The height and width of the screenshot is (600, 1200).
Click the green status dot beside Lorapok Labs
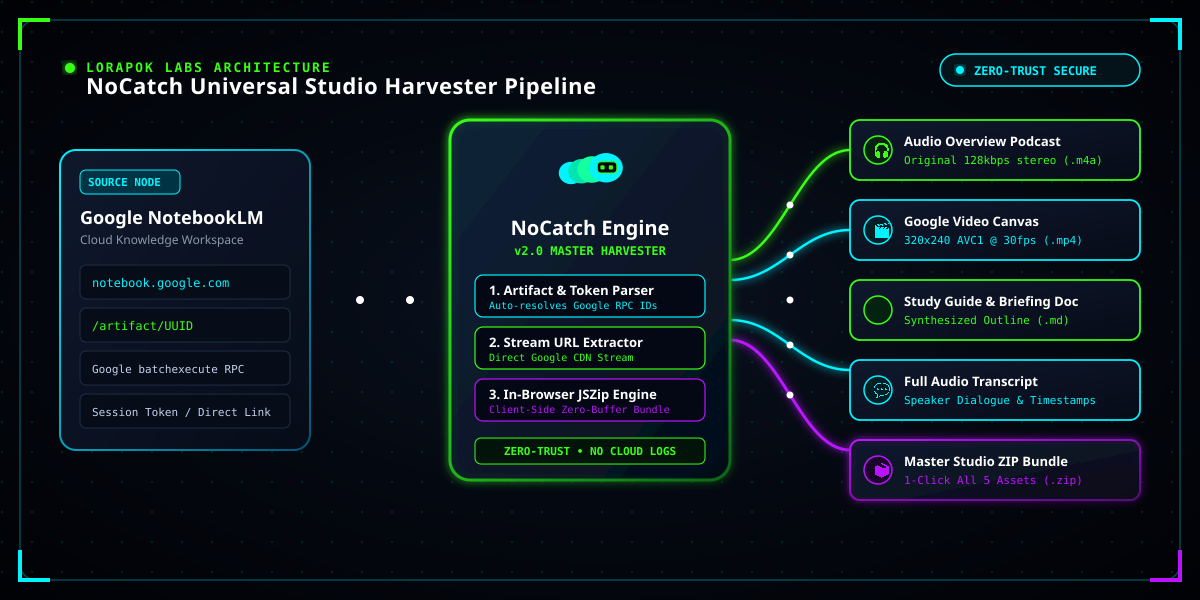pyautogui.click(x=70, y=68)
